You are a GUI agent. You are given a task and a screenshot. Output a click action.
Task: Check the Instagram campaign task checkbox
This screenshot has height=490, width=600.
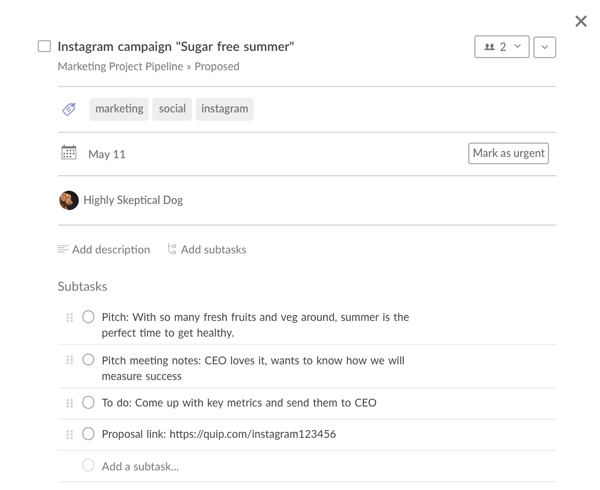44,46
